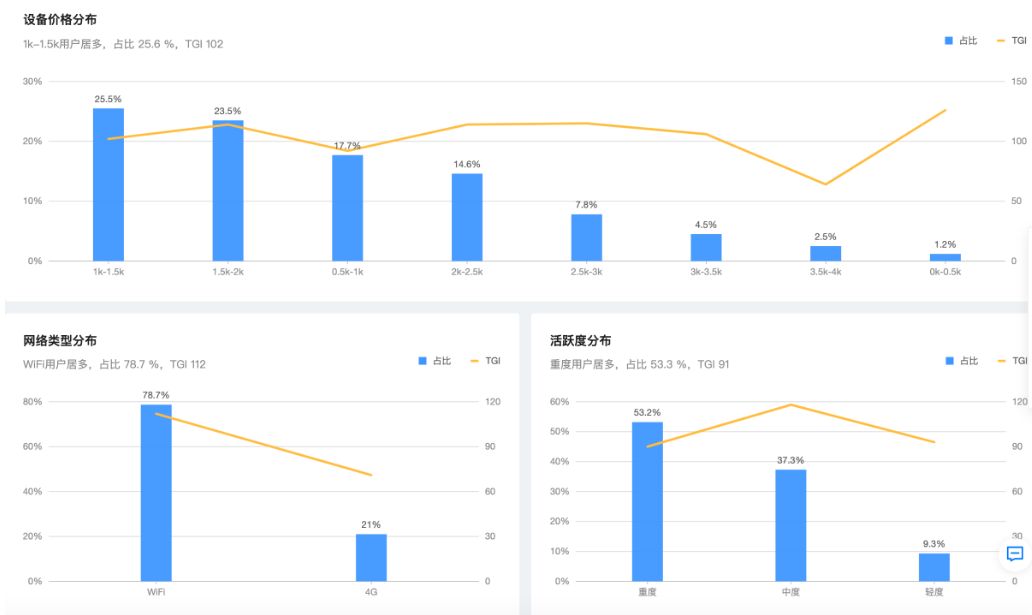Click the TGI legend marker in 网络类型分布 chart

point(475,360)
